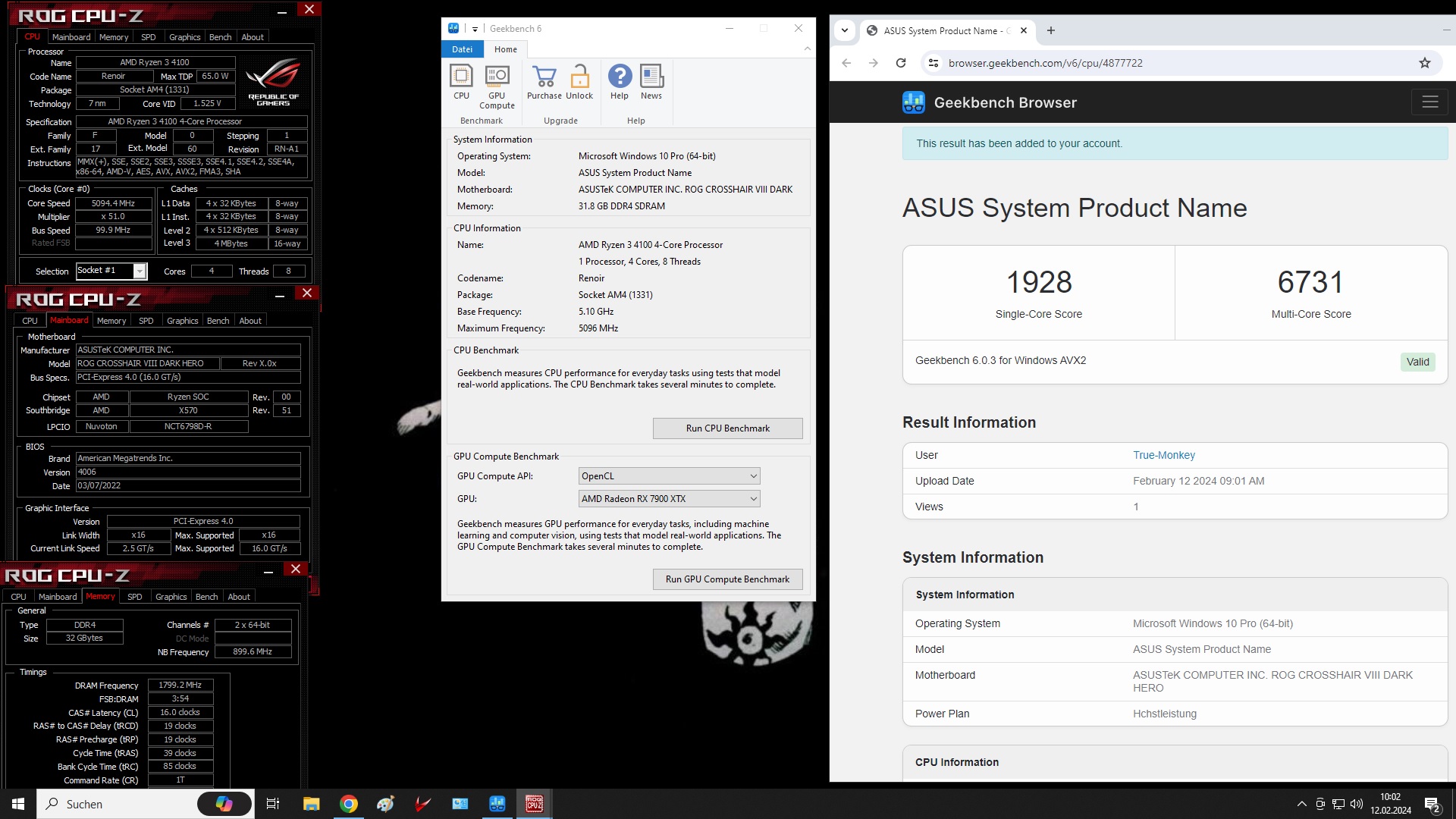Close the ASUS System Product Name browser tab
1456x819 pixels.
point(1024,31)
